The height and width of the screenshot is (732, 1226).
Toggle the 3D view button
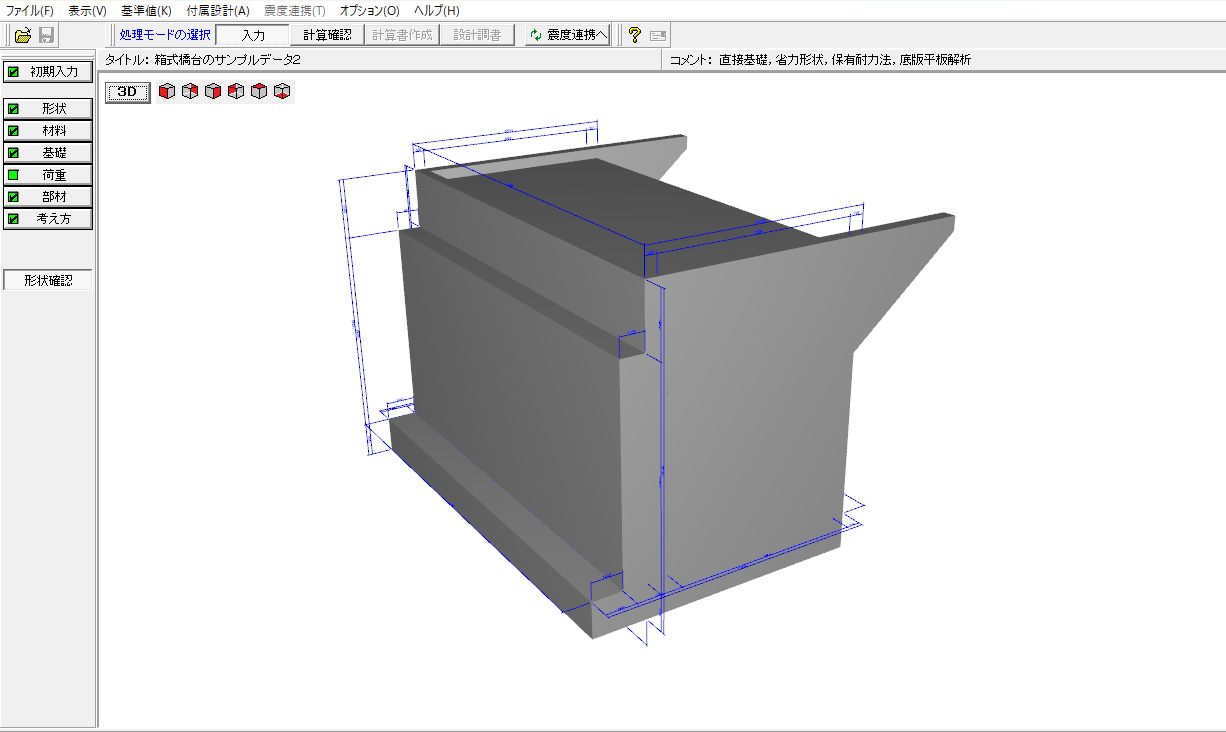pos(128,92)
